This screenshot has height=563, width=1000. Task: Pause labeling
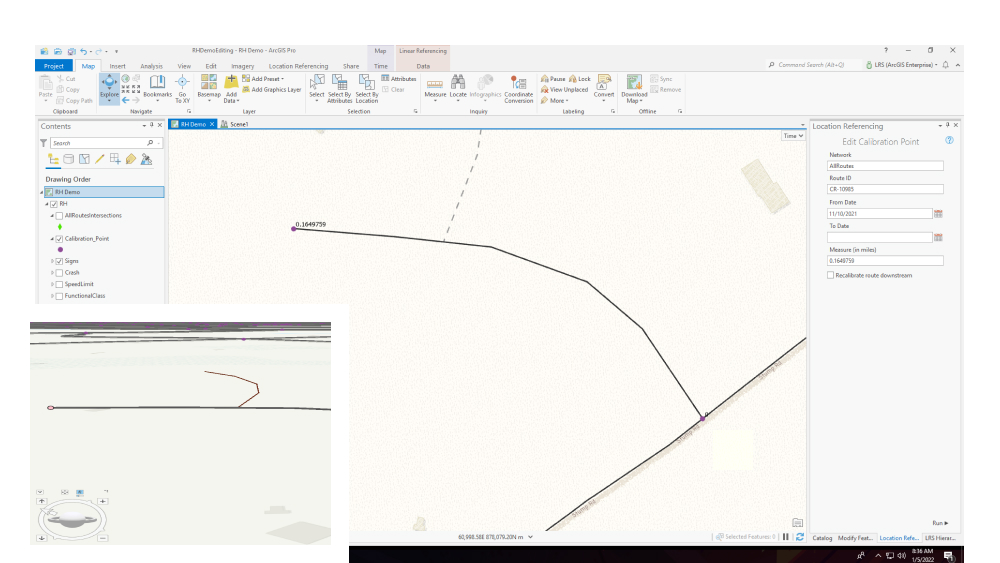coord(553,79)
